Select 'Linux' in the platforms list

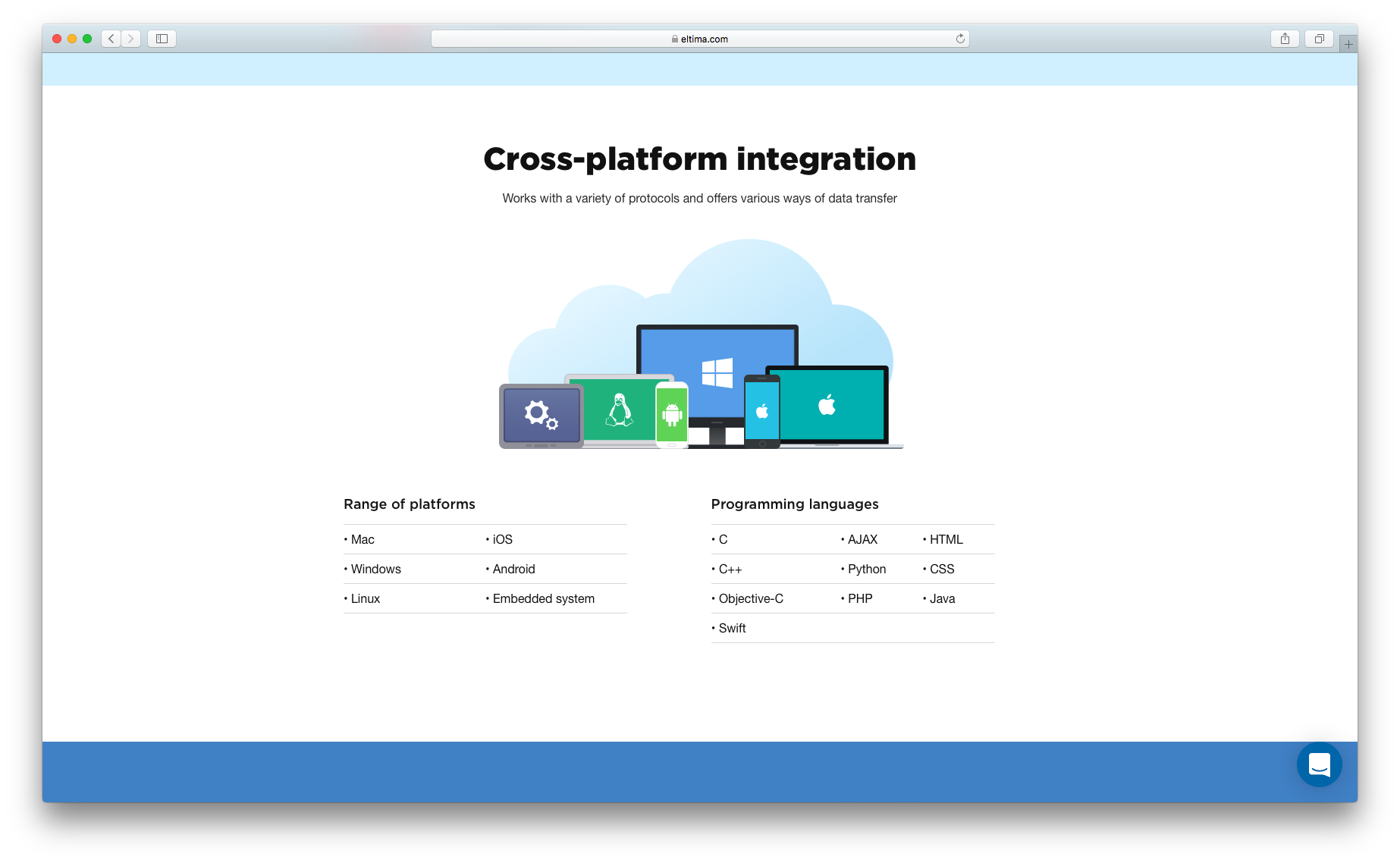366,598
